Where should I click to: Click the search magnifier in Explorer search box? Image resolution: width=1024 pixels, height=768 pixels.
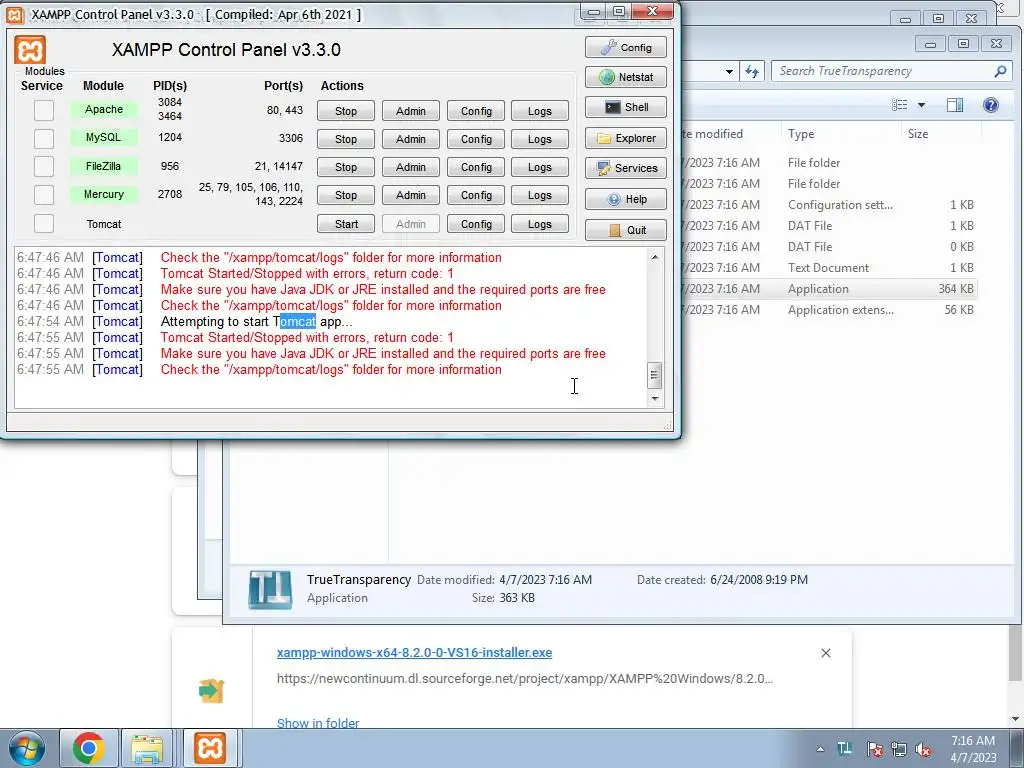(x=1000, y=71)
